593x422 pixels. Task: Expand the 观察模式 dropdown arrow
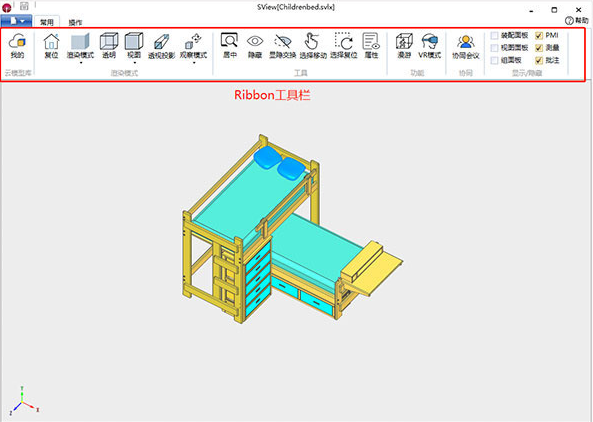(x=194, y=63)
